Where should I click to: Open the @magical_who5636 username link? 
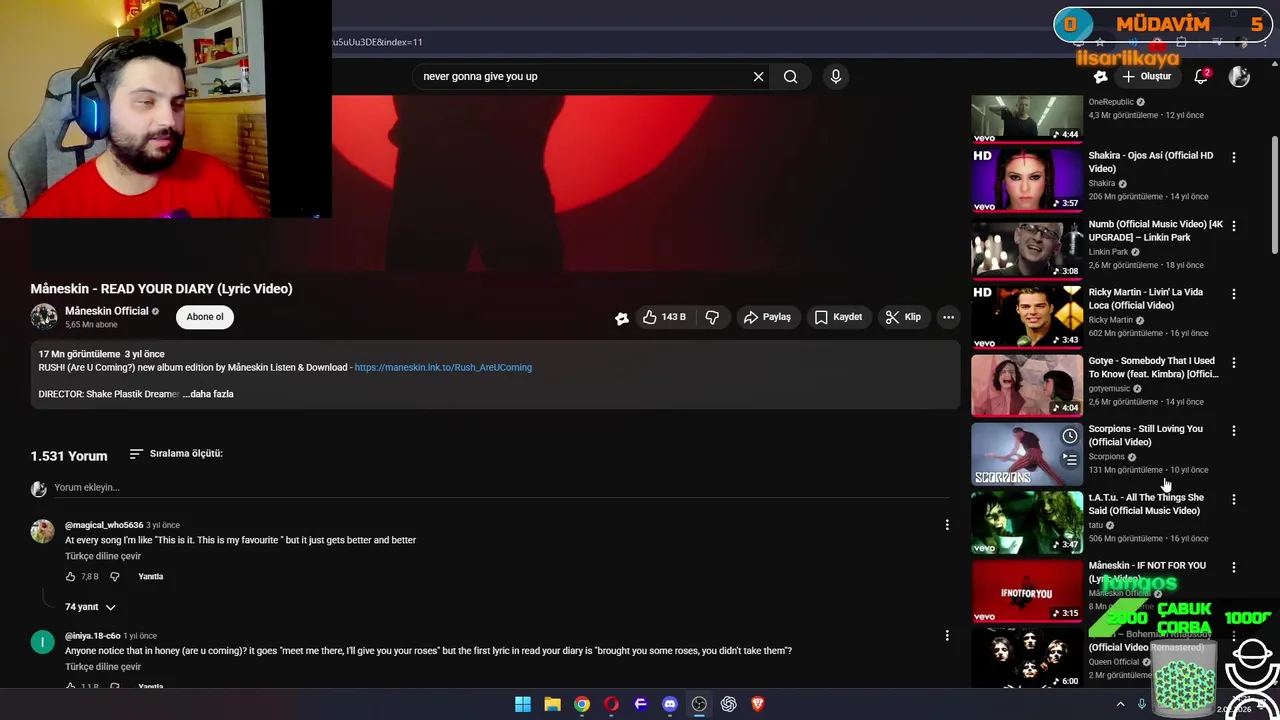coord(104,525)
